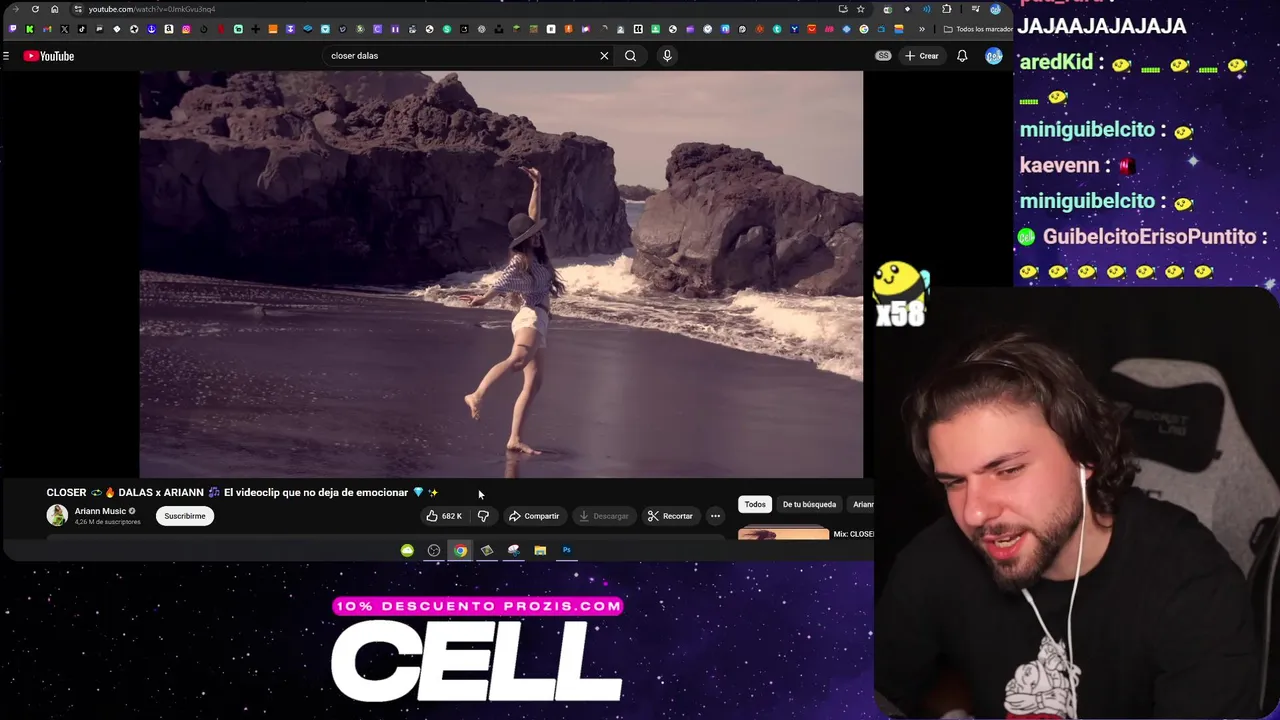The width and height of the screenshot is (1280, 720).
Task: Expand the hidden bookmarks chevron
Action: [x=922, y=29]
